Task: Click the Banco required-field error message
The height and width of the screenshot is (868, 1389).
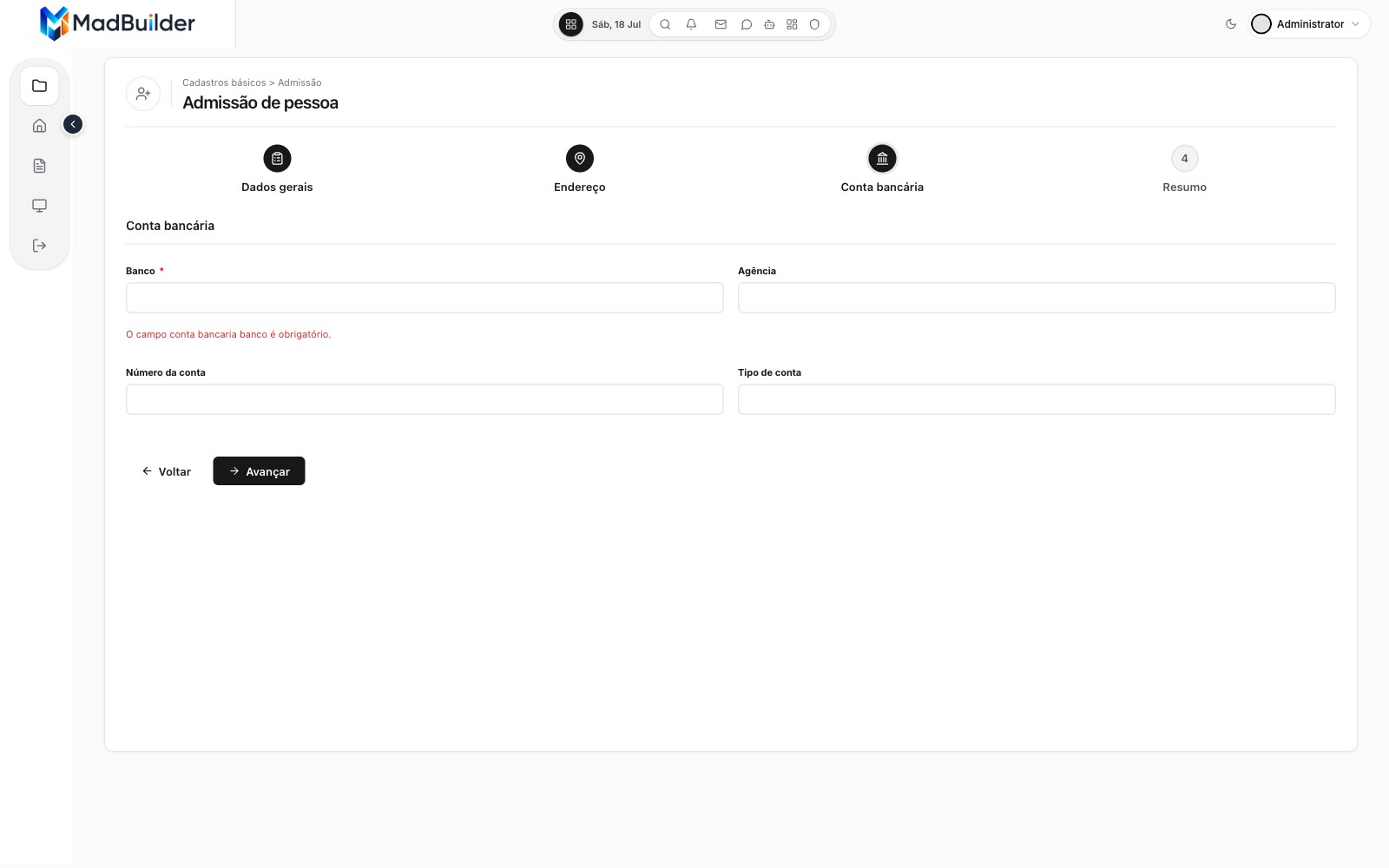Action: point(228,334)
